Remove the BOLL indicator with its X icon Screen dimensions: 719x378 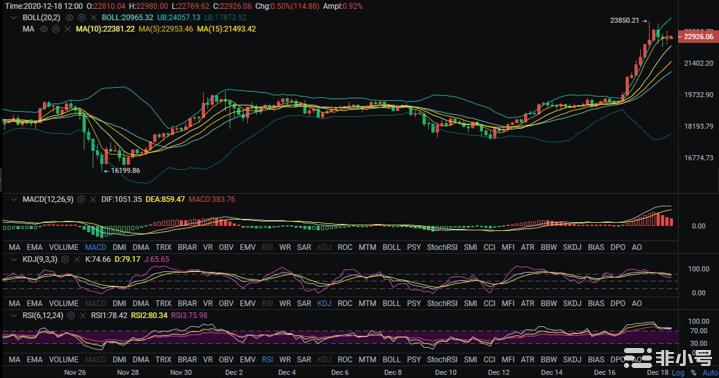94,17
